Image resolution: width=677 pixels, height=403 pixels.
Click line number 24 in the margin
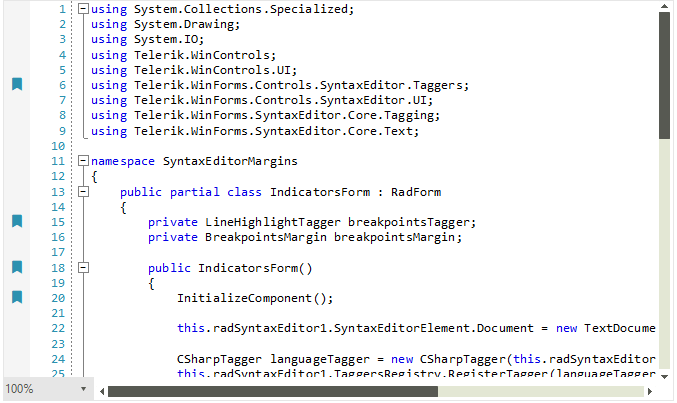pos(58,359)
